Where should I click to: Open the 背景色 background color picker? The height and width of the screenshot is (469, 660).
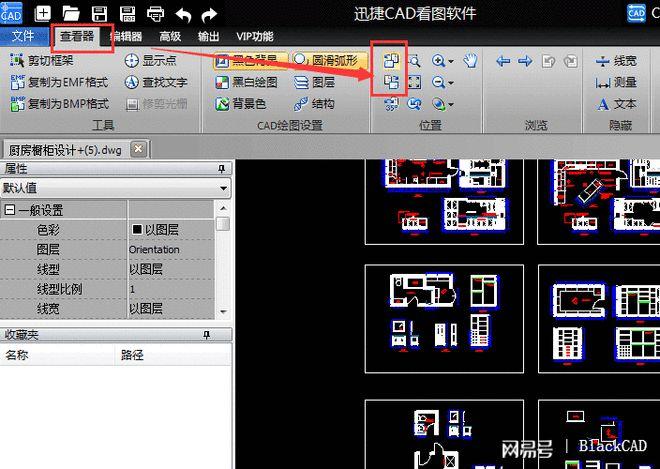click(x=241, y=104)
